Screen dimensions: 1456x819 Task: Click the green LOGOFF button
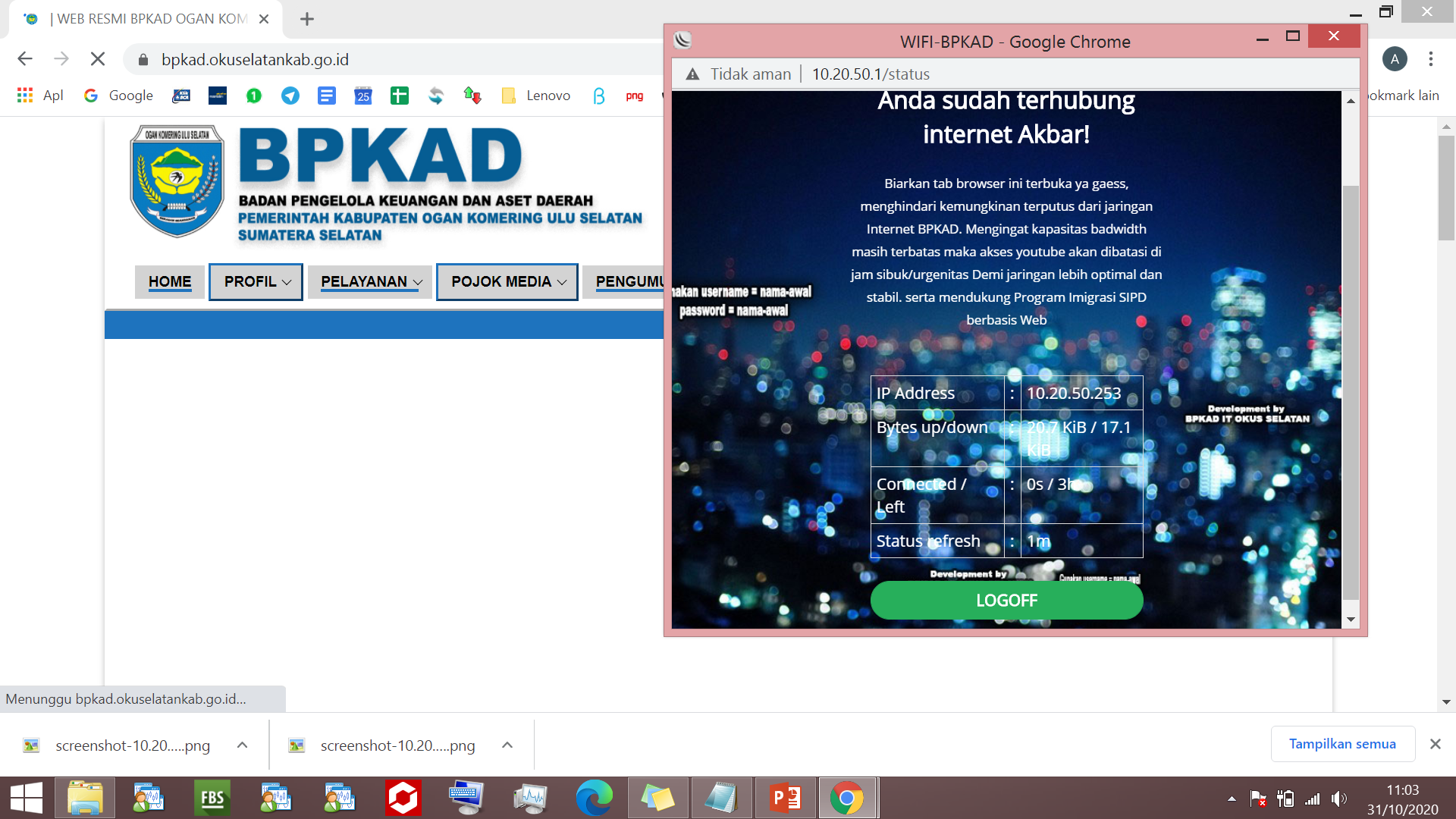tap(1006, 601)
